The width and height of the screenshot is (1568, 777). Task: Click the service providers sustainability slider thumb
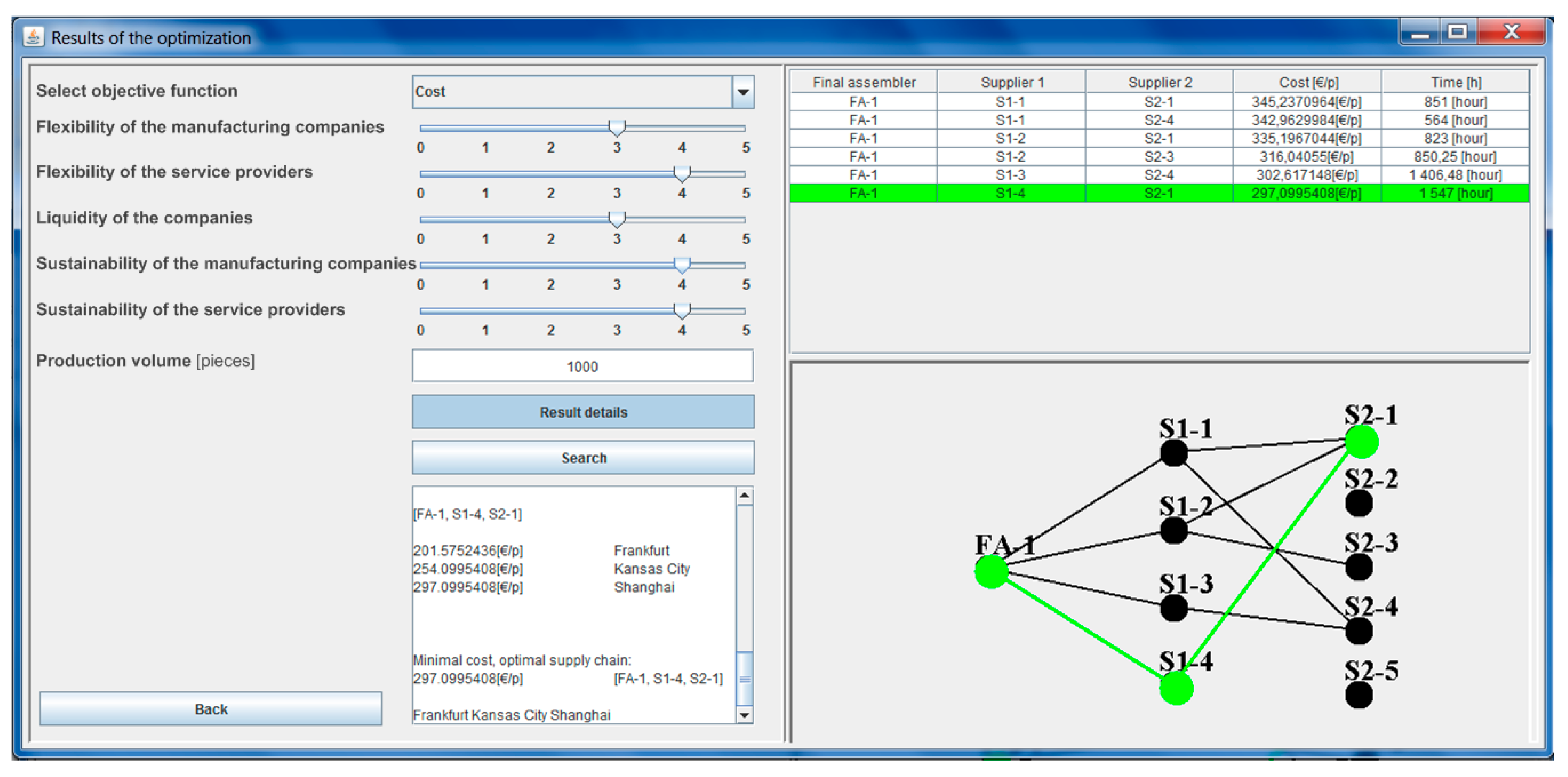tap(682, 311)
